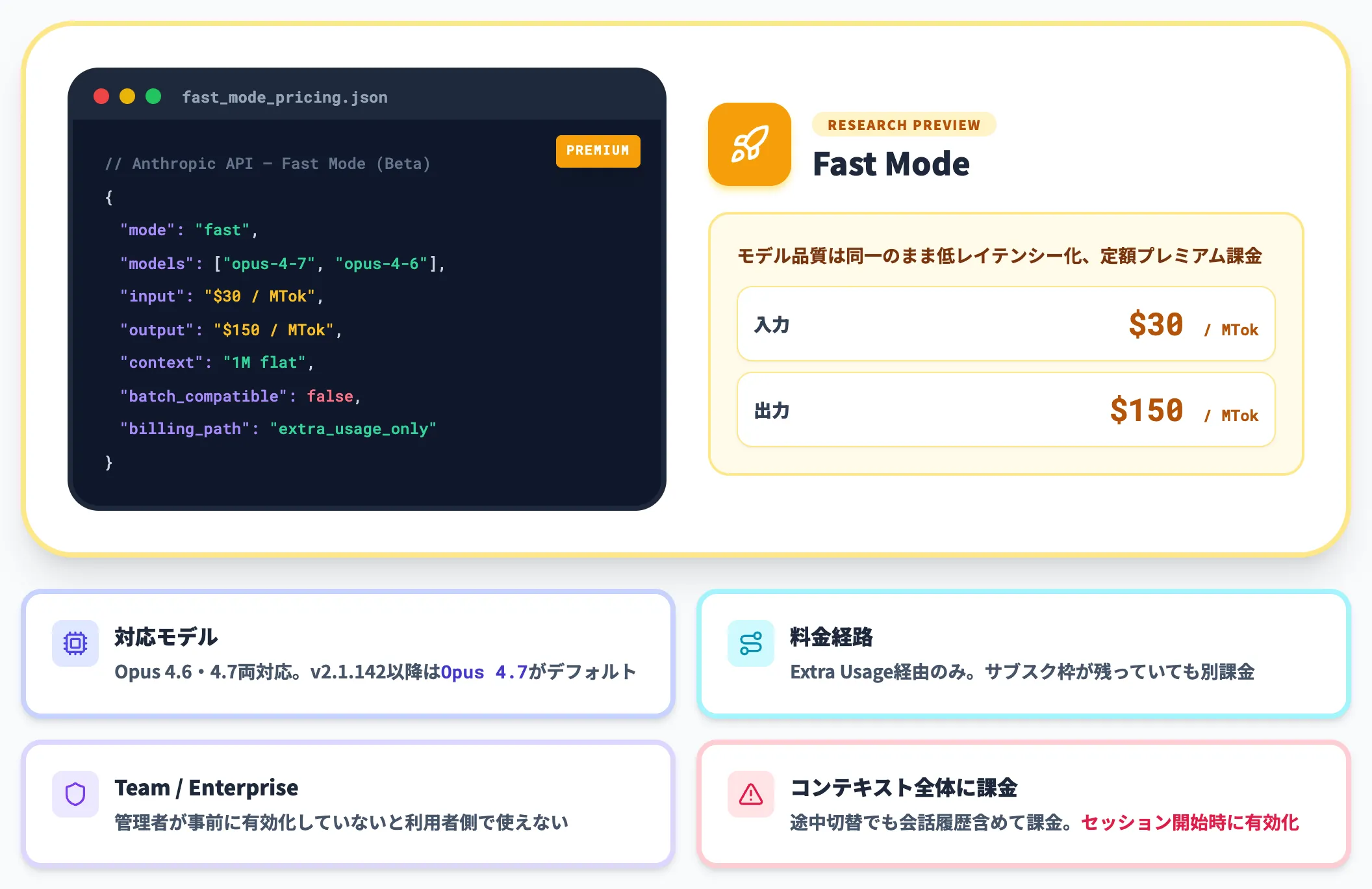Click the Extra Usage経由のみ description text
The height and width of the screenshot is (889, 1372).
1023,672
